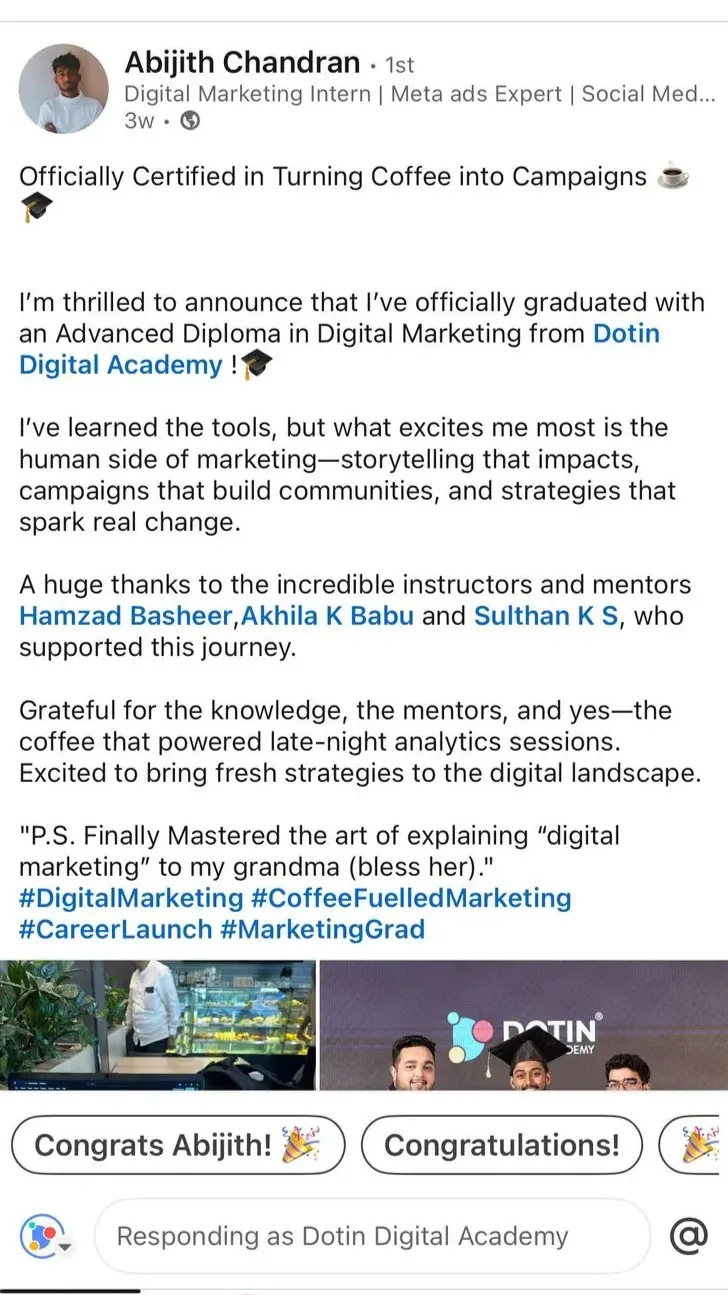Tap the globe public visibility icon

[x=189, y=121]
